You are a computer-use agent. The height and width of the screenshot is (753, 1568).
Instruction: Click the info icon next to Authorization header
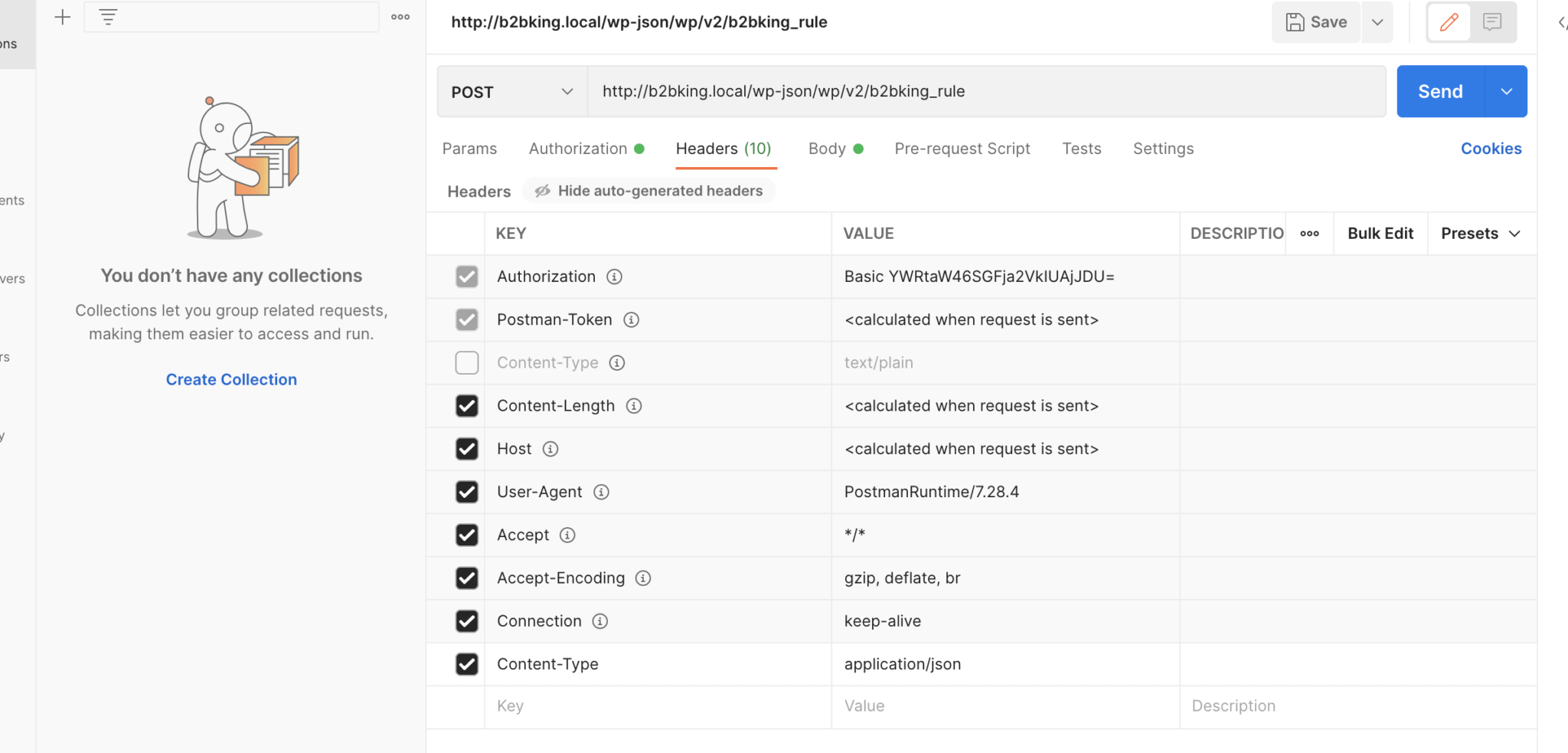614,277
